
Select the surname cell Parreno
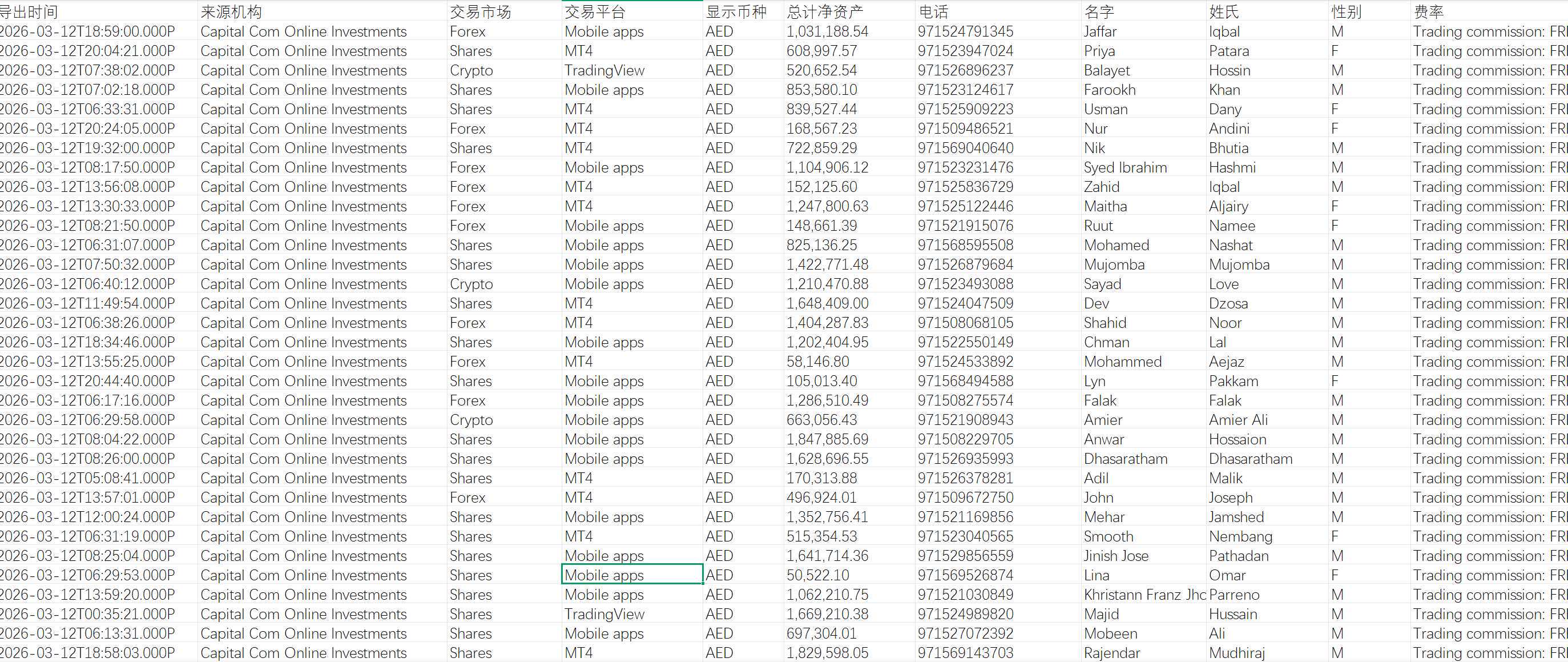1267,595
